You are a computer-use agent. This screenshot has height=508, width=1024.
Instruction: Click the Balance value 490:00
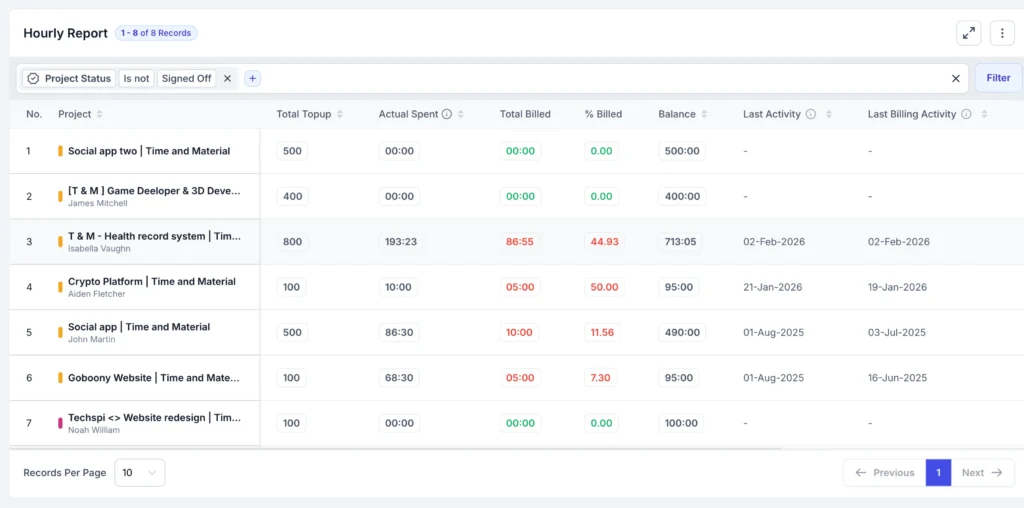coord(682,332)
